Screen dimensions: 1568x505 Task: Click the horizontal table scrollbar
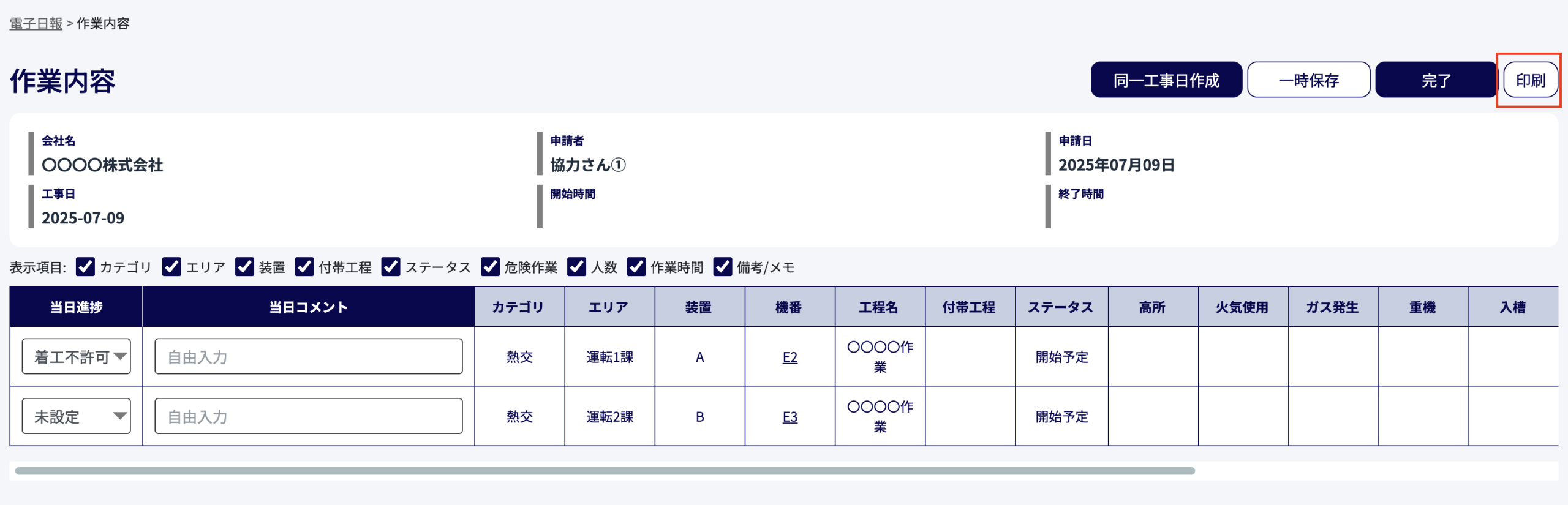605,471
